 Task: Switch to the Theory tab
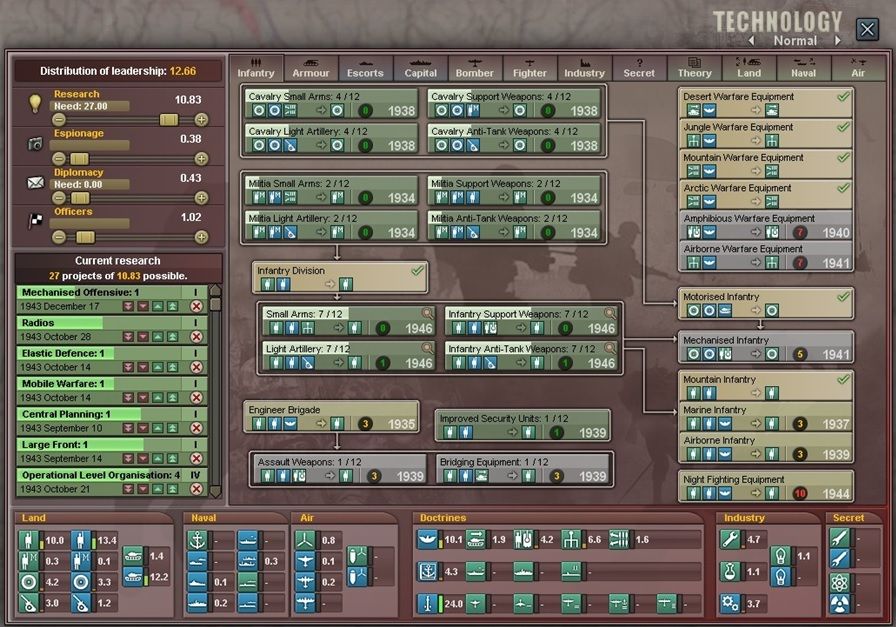tap(694, 68)
